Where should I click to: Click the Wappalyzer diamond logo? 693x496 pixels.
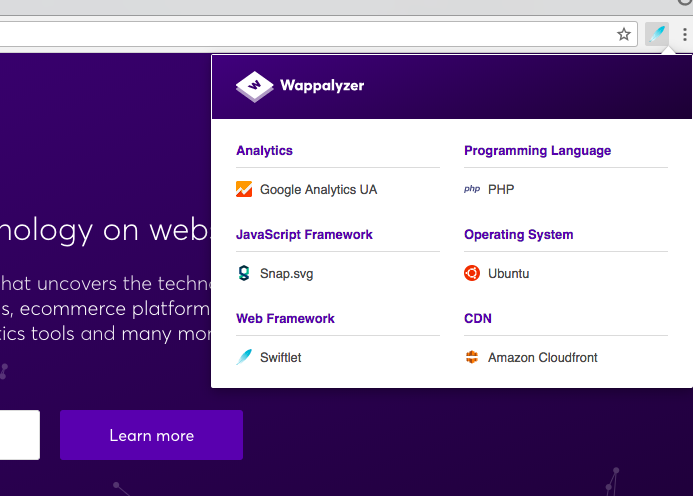click(255, 86)
